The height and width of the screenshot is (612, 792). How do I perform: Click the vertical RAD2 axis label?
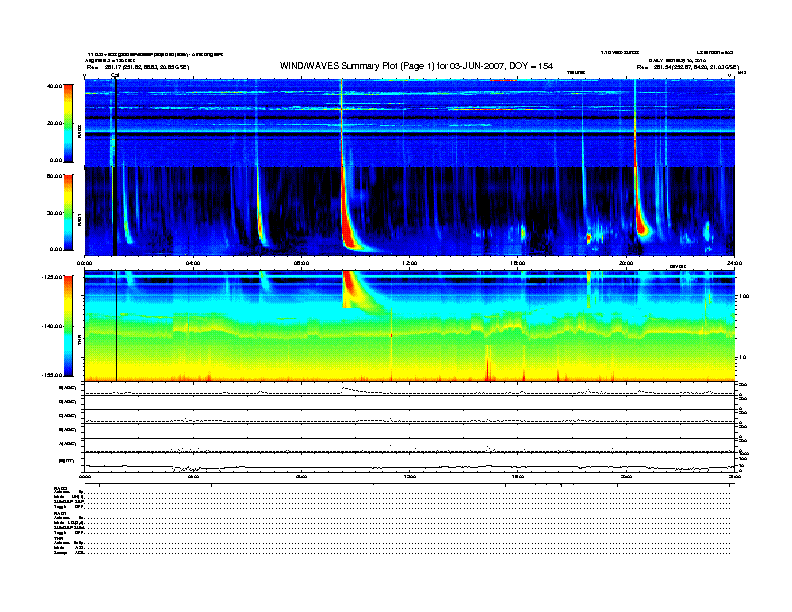pyautogui.click(x=79, y=131)
